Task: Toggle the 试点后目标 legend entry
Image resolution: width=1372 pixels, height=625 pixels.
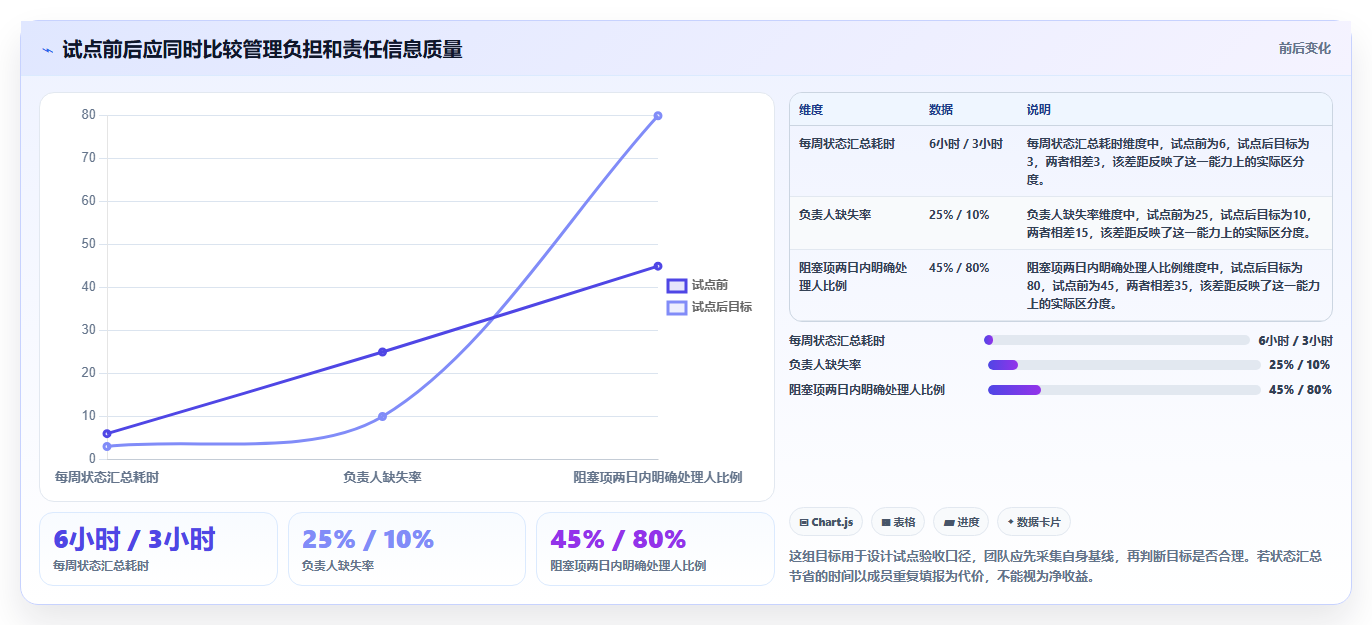Action: pos(710,307)
